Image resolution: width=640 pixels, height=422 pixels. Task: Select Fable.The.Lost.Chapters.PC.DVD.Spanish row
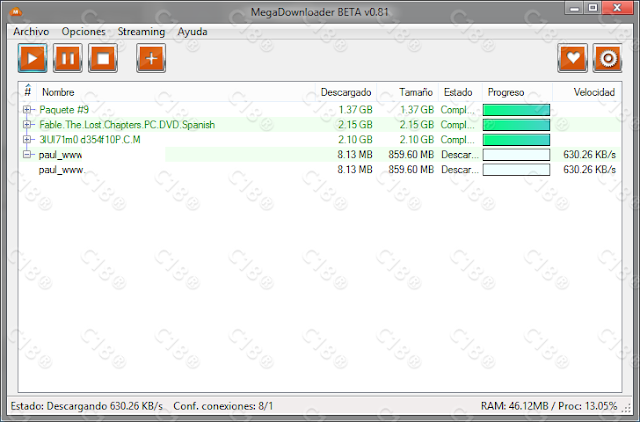click(320, 124)
